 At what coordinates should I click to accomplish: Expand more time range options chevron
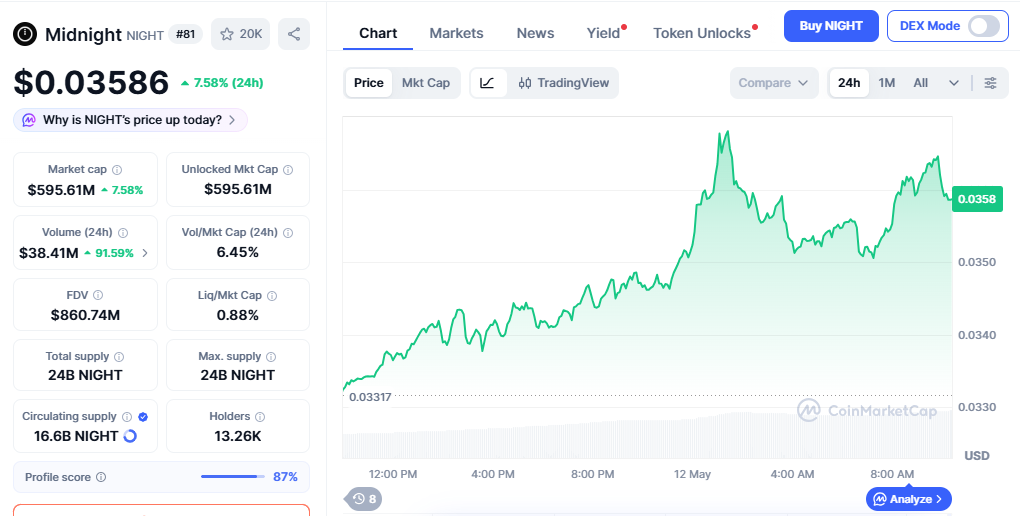[x=954, y=83]
